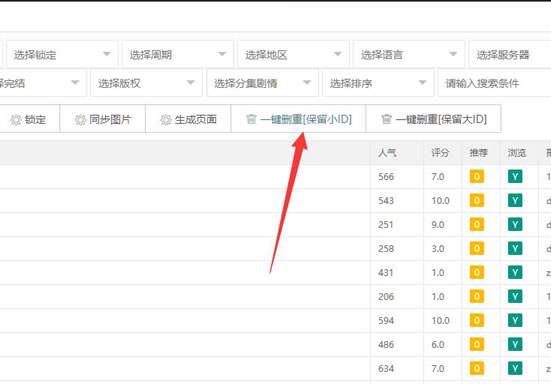The width and height of the screenshot is (551, 384).
Task: Click the 锁定 button label
Action: click(x=35, y=120)
